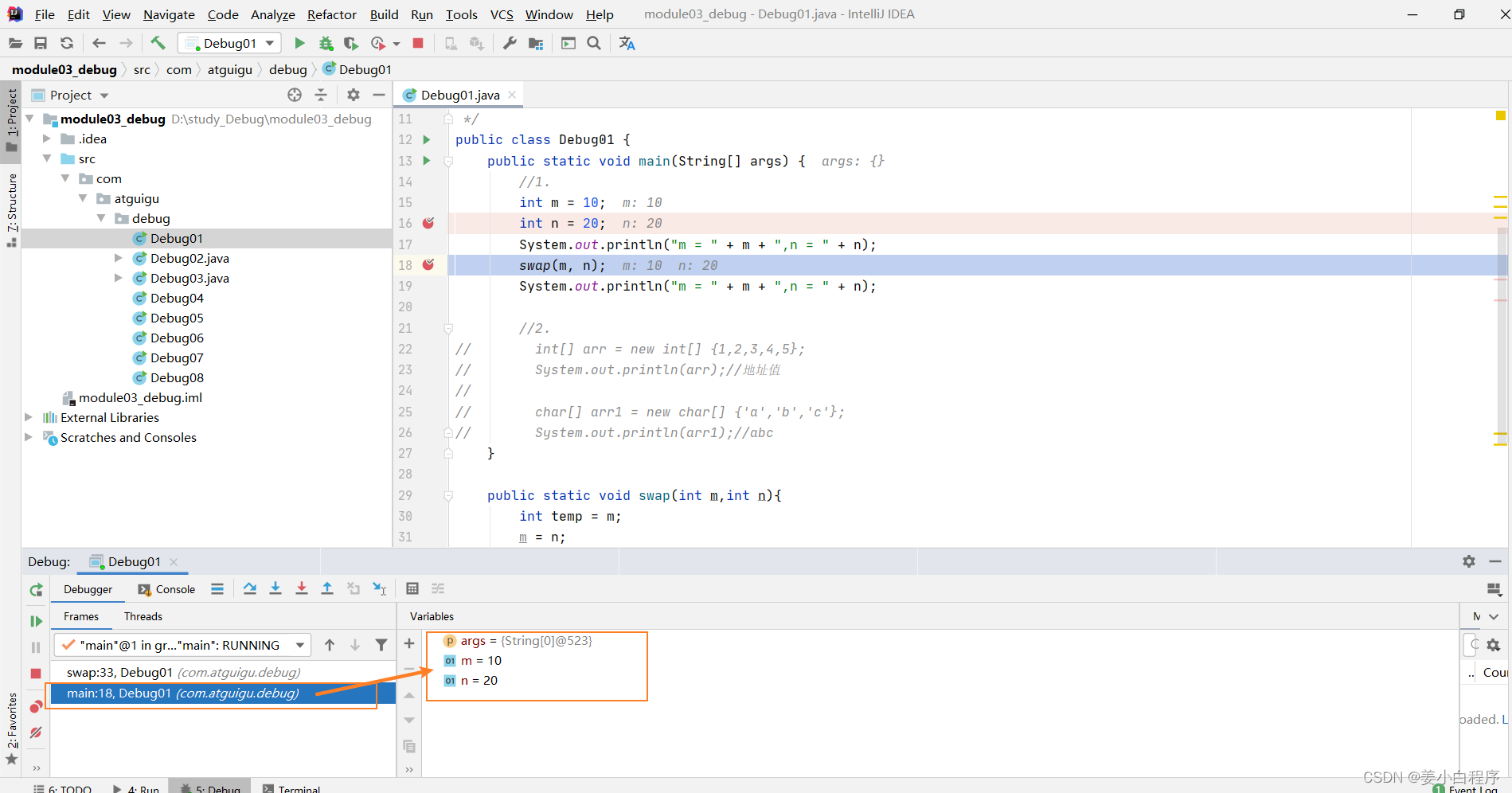1512x793 pixels.
Task: Synchronize files with the reload icon
Action: pyautogui.click(x=67, y=43)
